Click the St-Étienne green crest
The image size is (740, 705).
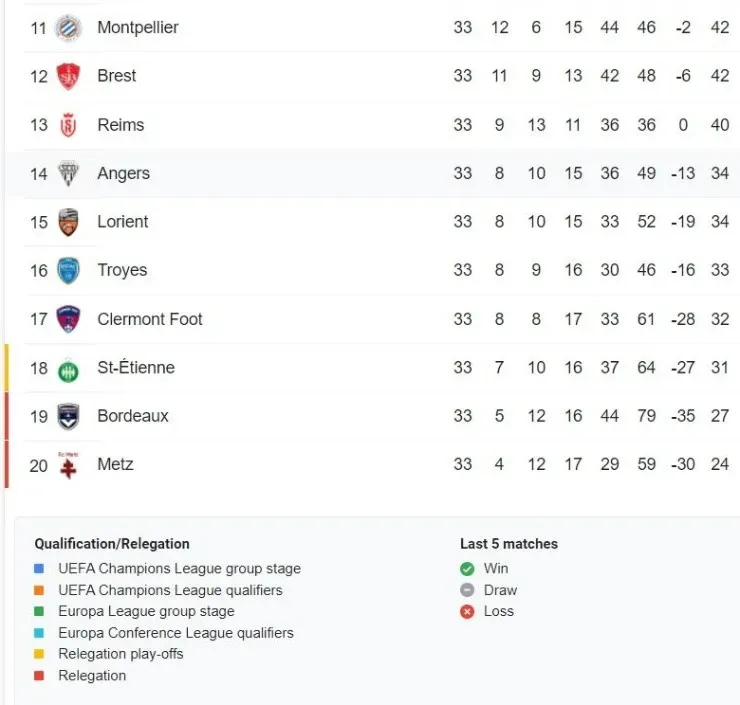68,368
